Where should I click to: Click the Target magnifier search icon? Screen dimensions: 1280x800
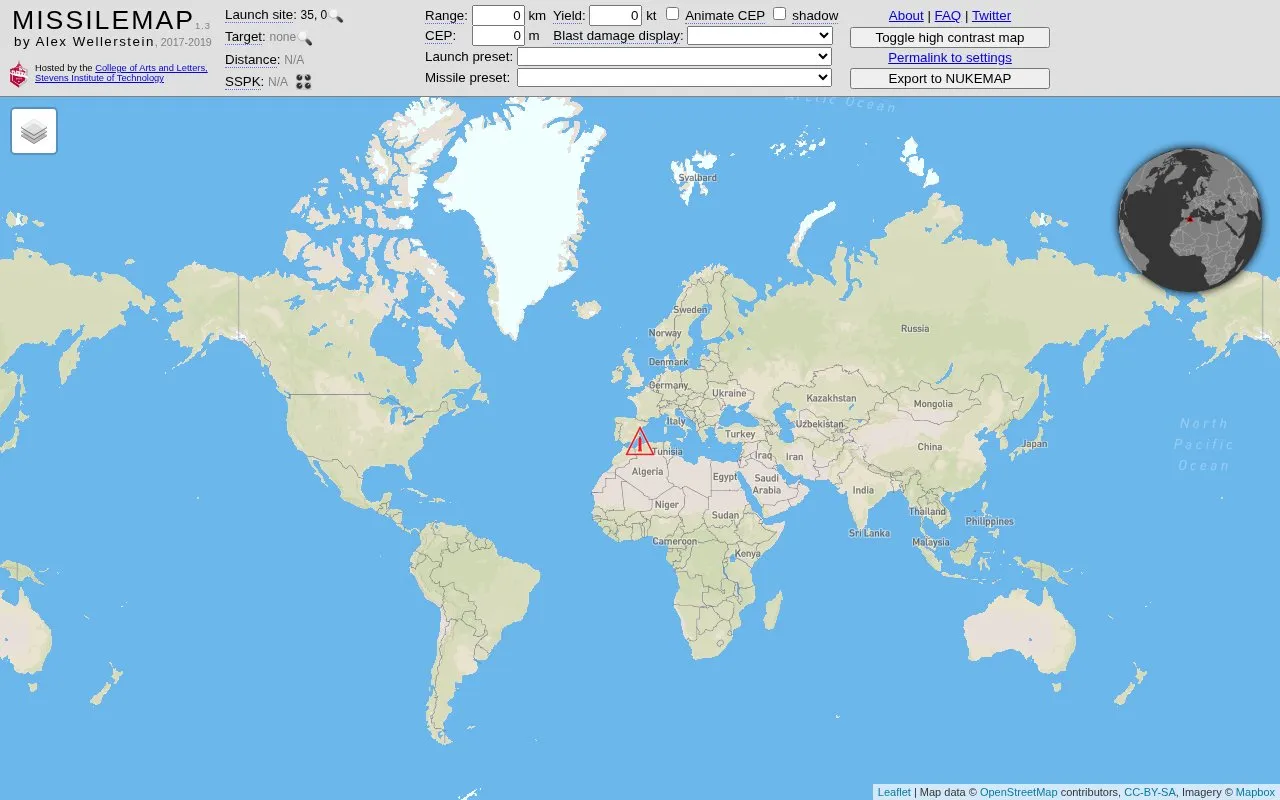(x=305, y=38)
